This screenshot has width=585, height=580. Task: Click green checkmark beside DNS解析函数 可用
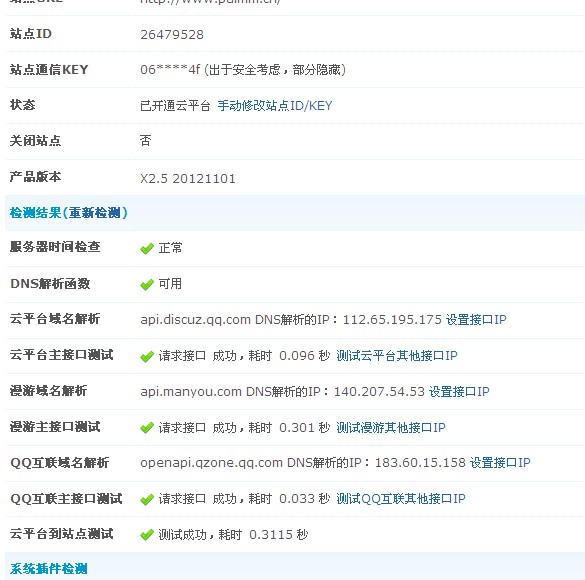[147, 285]
